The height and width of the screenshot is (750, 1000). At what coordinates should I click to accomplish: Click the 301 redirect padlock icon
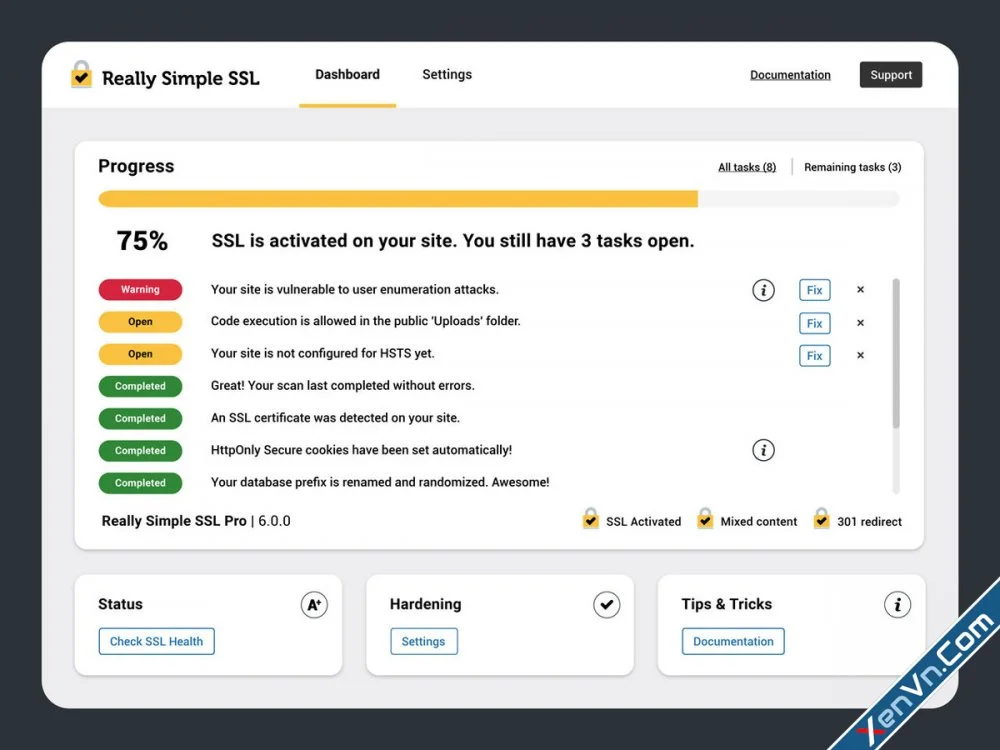coord(821,518)
